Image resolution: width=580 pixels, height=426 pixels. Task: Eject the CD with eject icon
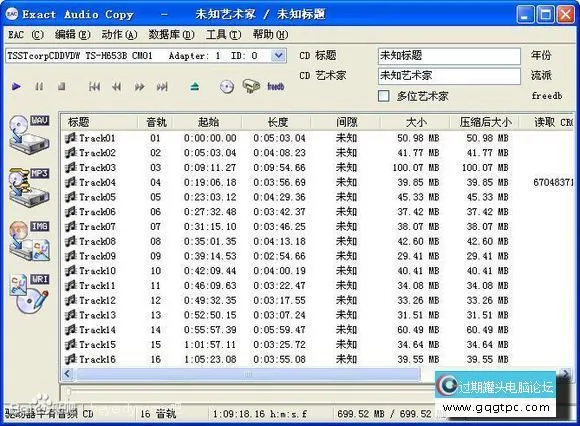[x=195, y=87]
